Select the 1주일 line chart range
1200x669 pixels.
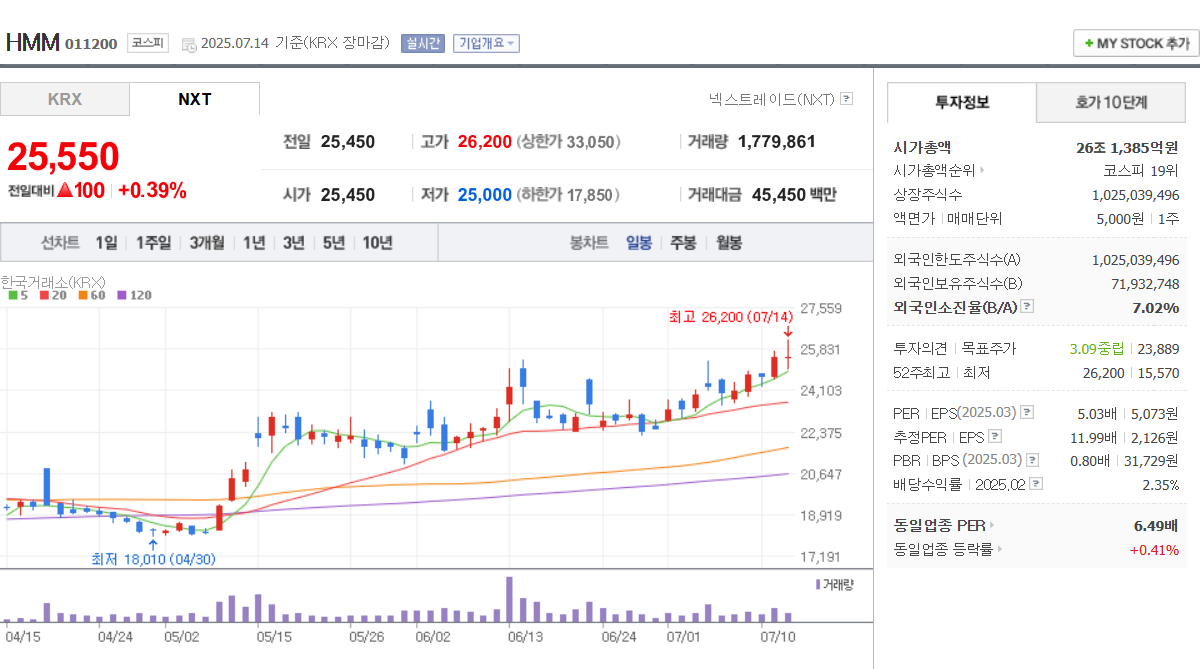coord(153,243)
